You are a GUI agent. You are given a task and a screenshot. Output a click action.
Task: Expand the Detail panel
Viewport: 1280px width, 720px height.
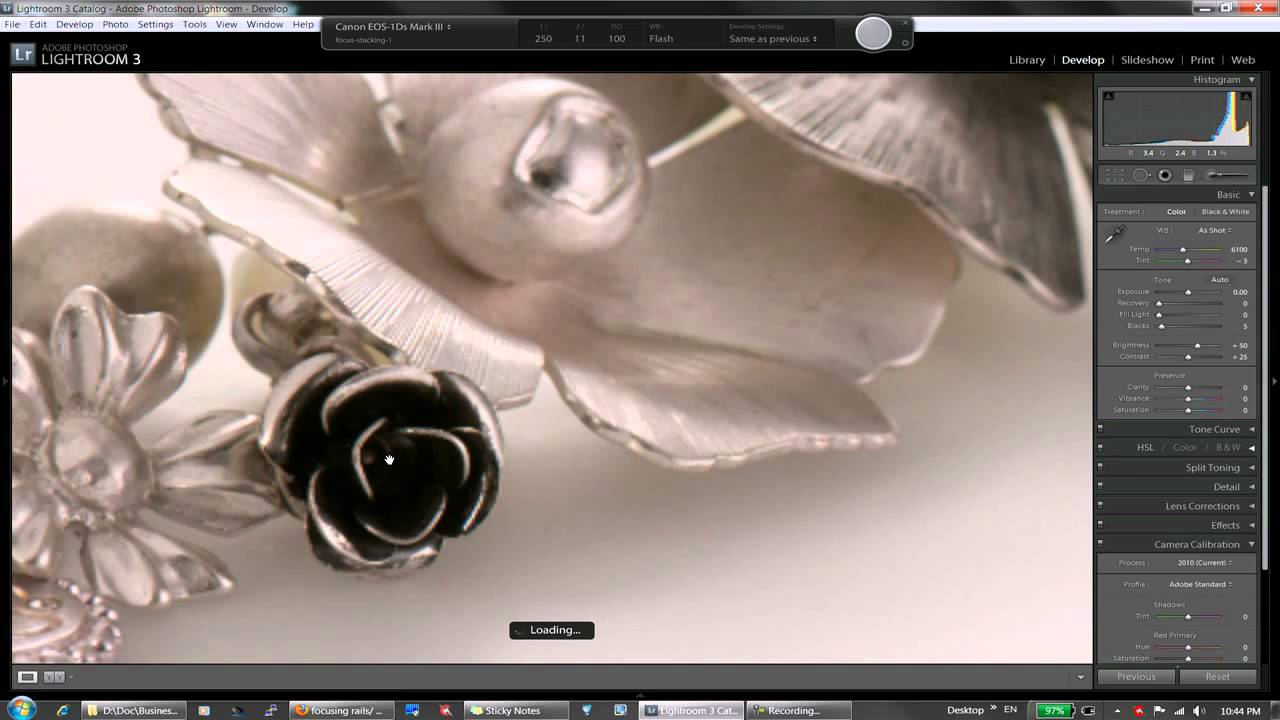tap(1251, 487)
